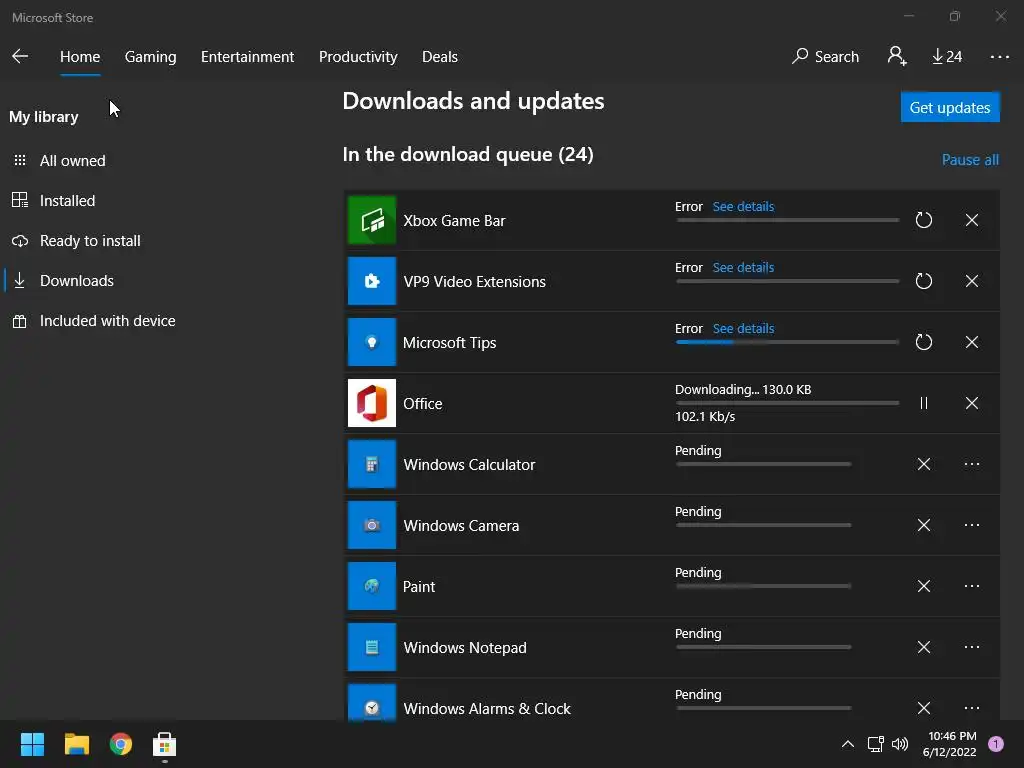See details for Microsoft Tips error
Screen dimensions: 1024x768
click(743, 328)
